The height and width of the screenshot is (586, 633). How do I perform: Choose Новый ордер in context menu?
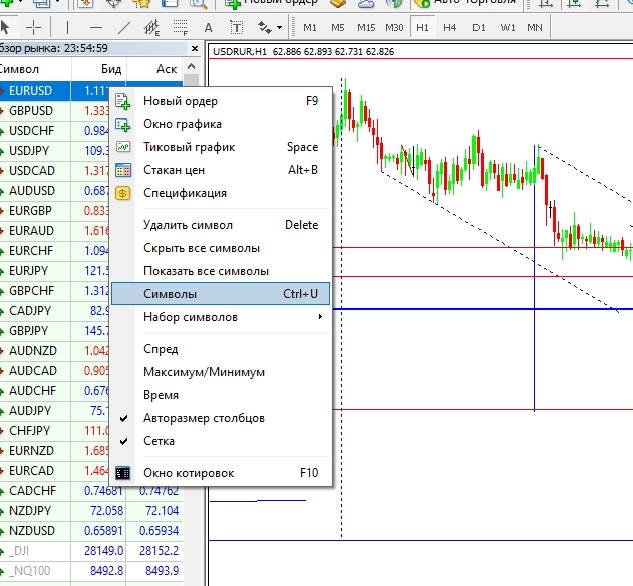click(220, 101)
